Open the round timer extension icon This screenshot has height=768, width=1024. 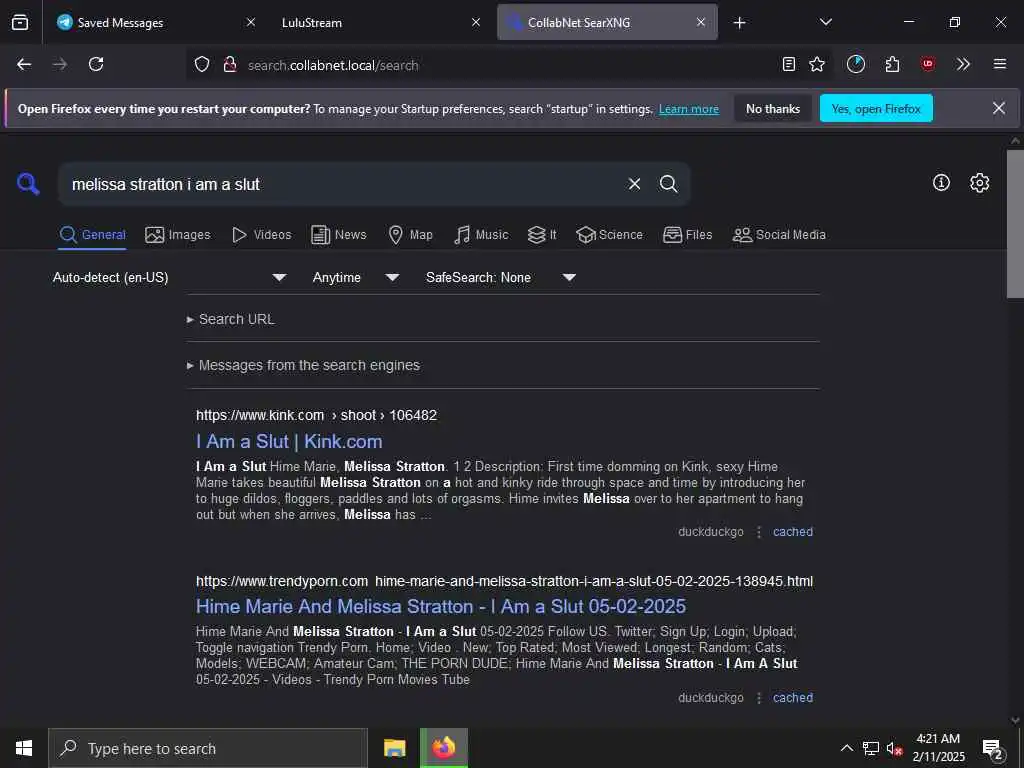856,64
